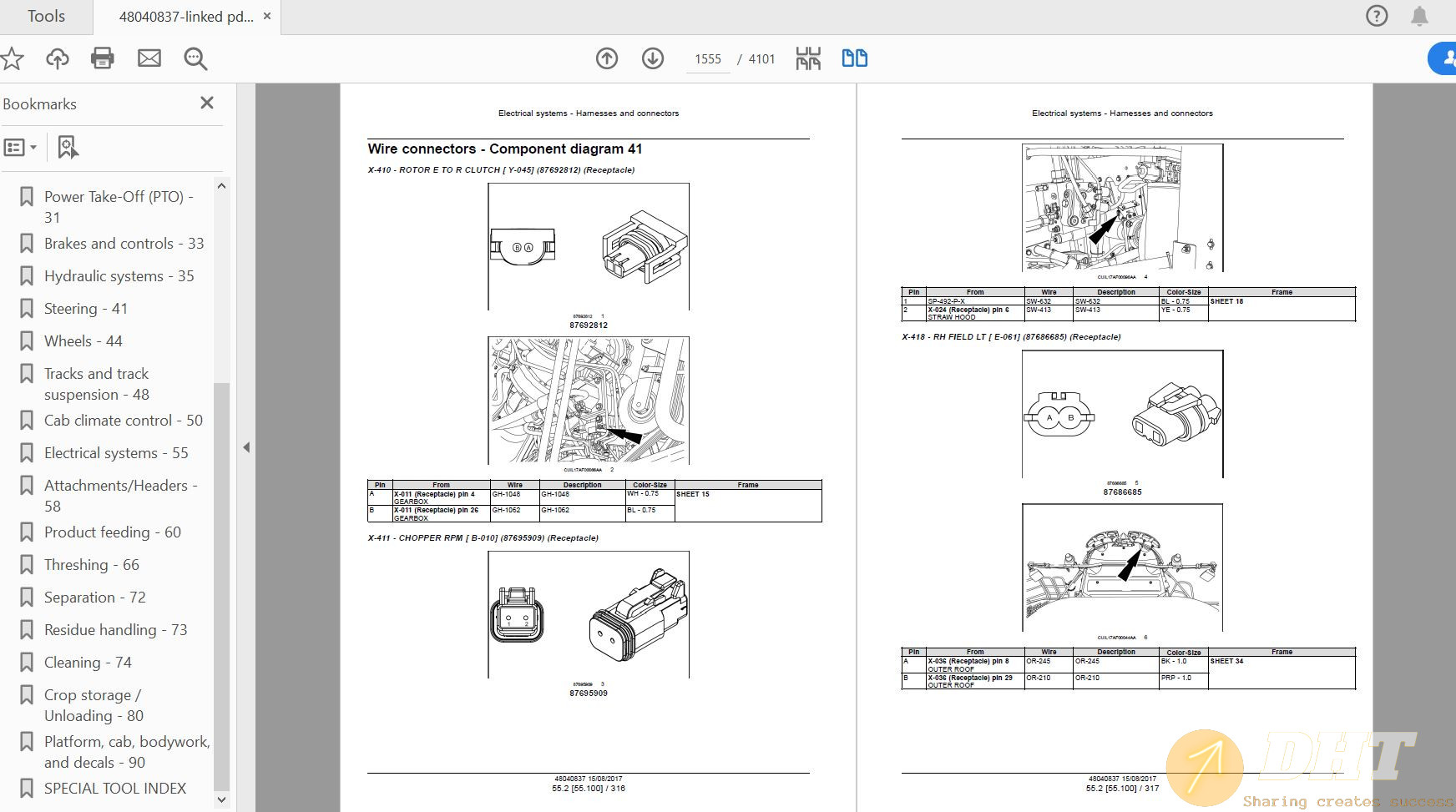Go to next page arrow button

point(653,58)
